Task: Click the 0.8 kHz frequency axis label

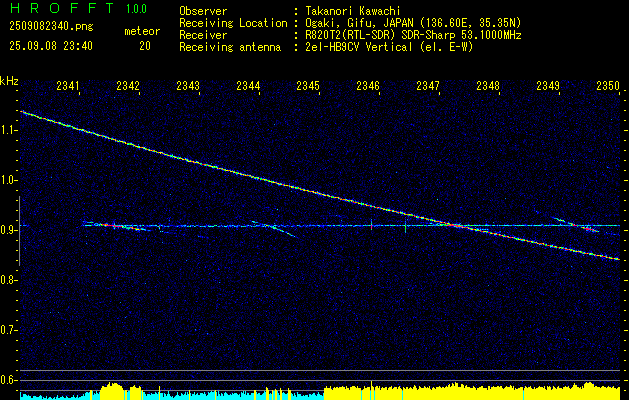Action: coord(8,280)
